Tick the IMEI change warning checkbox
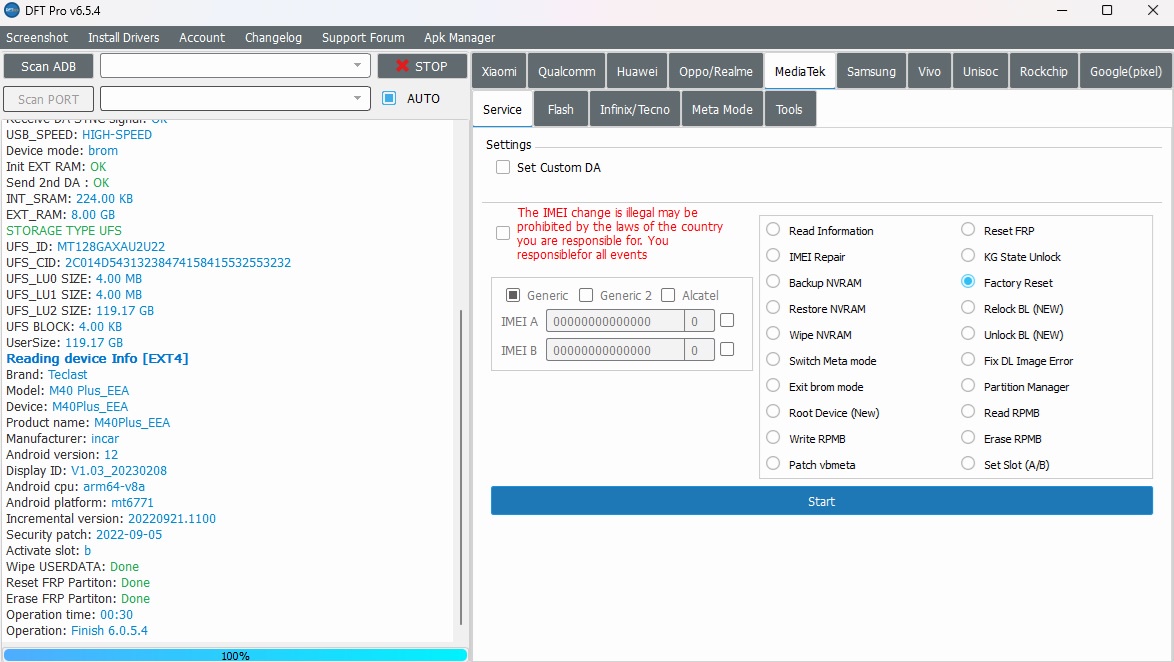The width and height of the screenshot is (1174, 662). 502,233
